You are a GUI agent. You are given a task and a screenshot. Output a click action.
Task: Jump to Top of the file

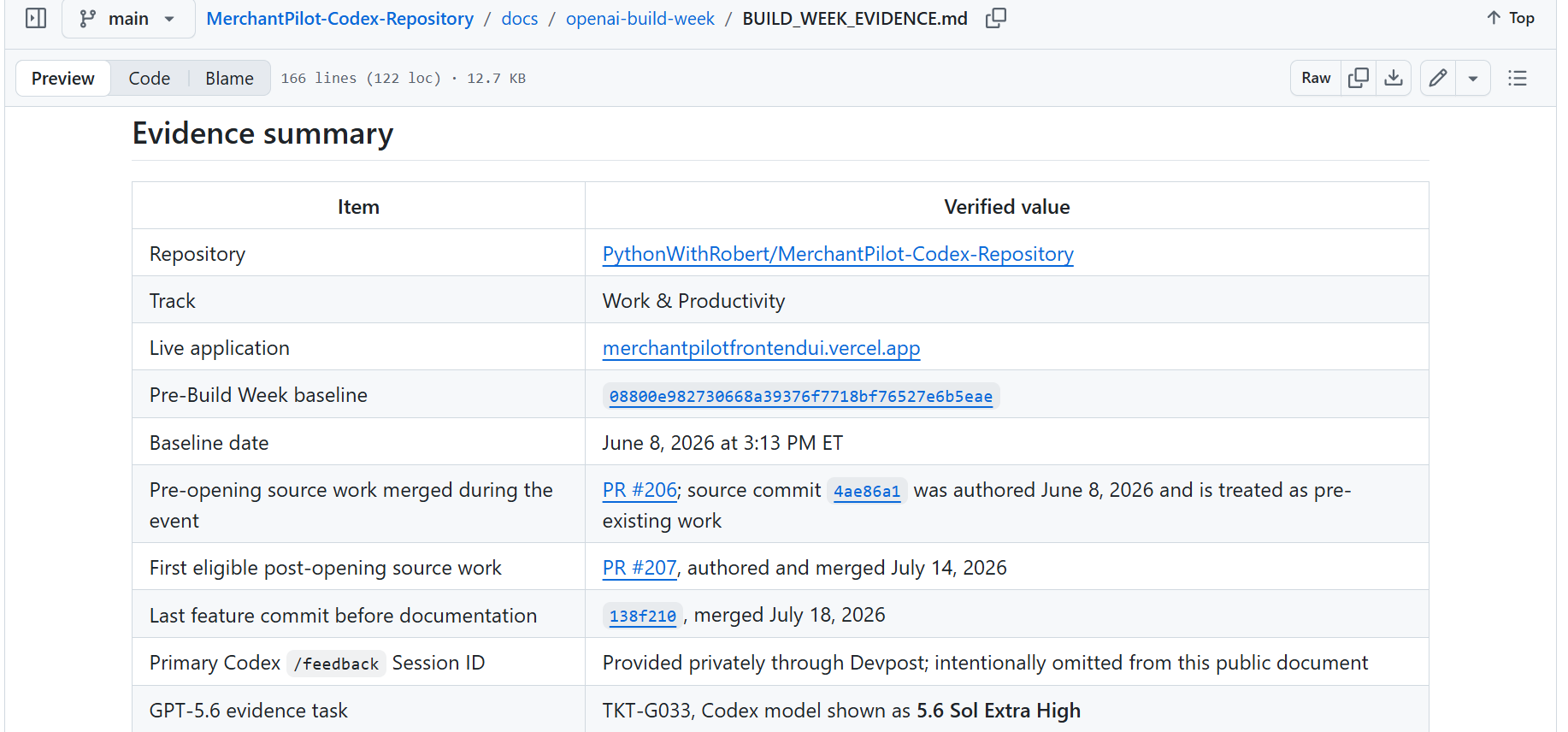point(1511,18)
